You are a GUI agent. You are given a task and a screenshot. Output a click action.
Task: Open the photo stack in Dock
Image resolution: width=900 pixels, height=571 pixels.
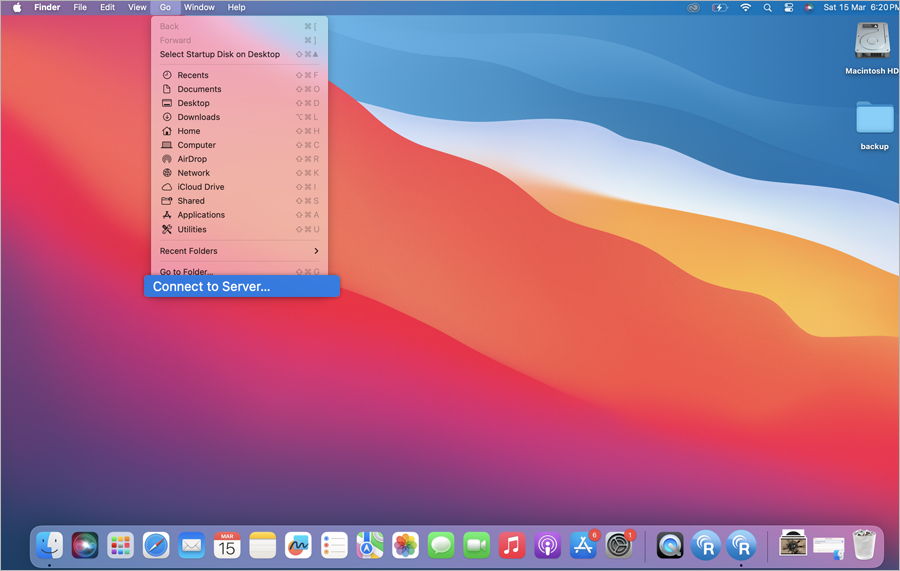[x=793, y=543]
